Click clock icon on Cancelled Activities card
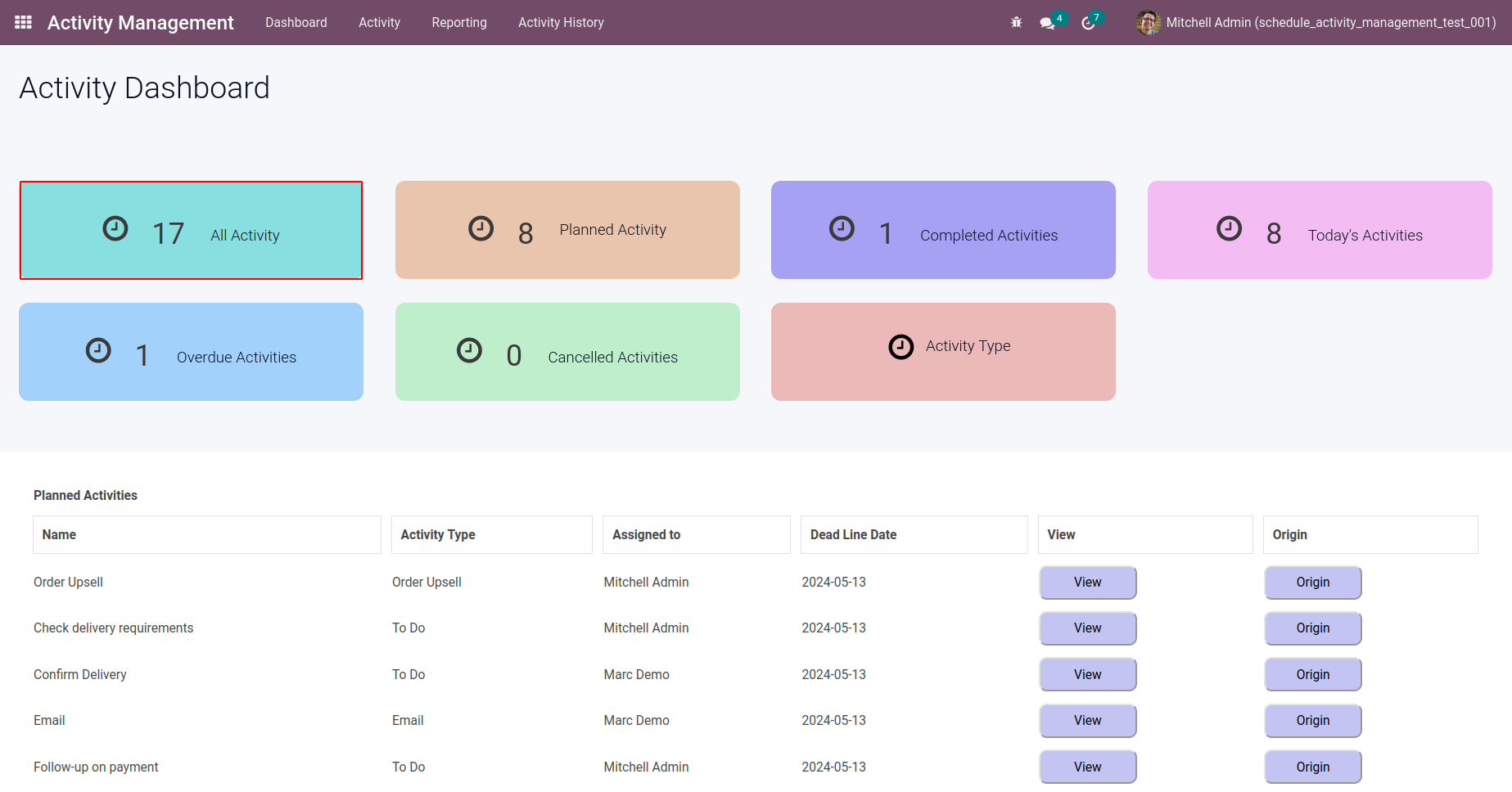The image size is (1512, 792). coord(469,350)
